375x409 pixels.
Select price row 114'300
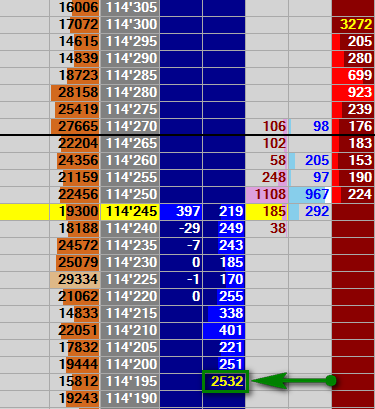click(x=130, y=24)
